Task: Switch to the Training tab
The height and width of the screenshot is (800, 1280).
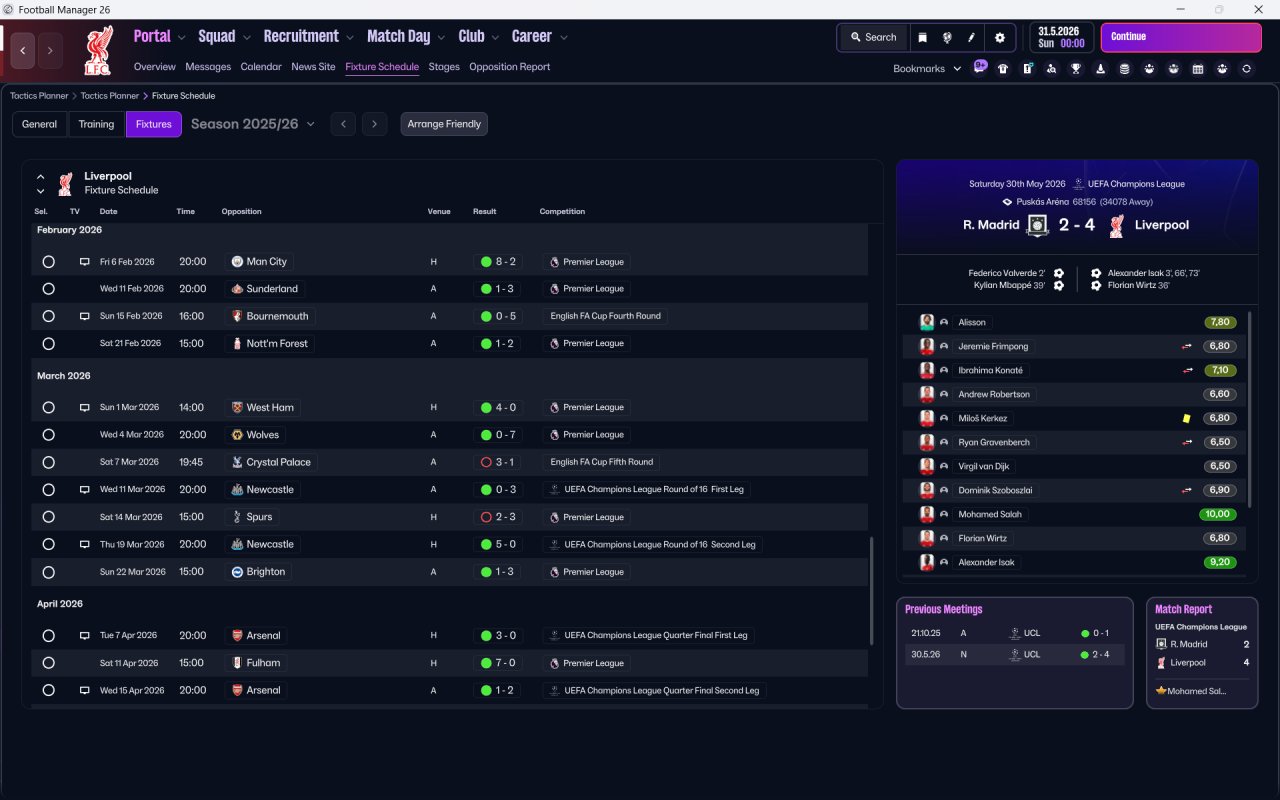Action: coord(96,124)
